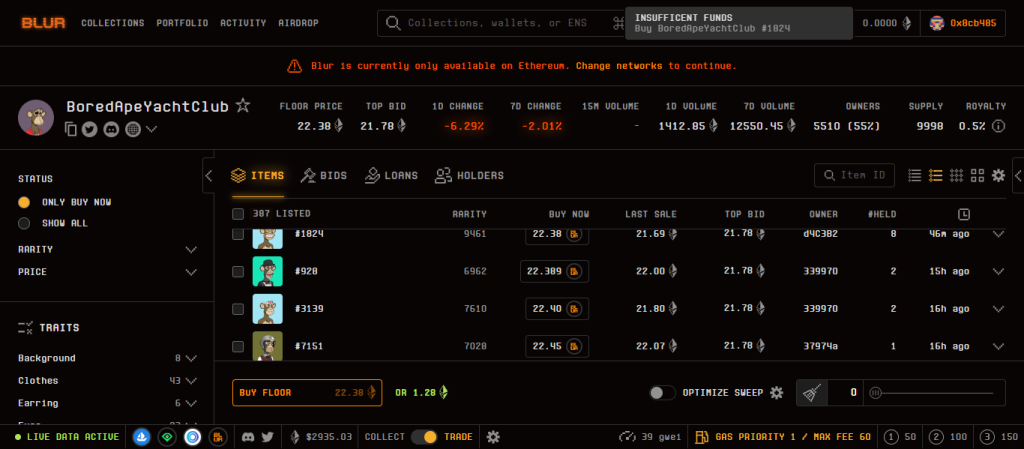Open the Portfolio menu

tap(182, 23)
